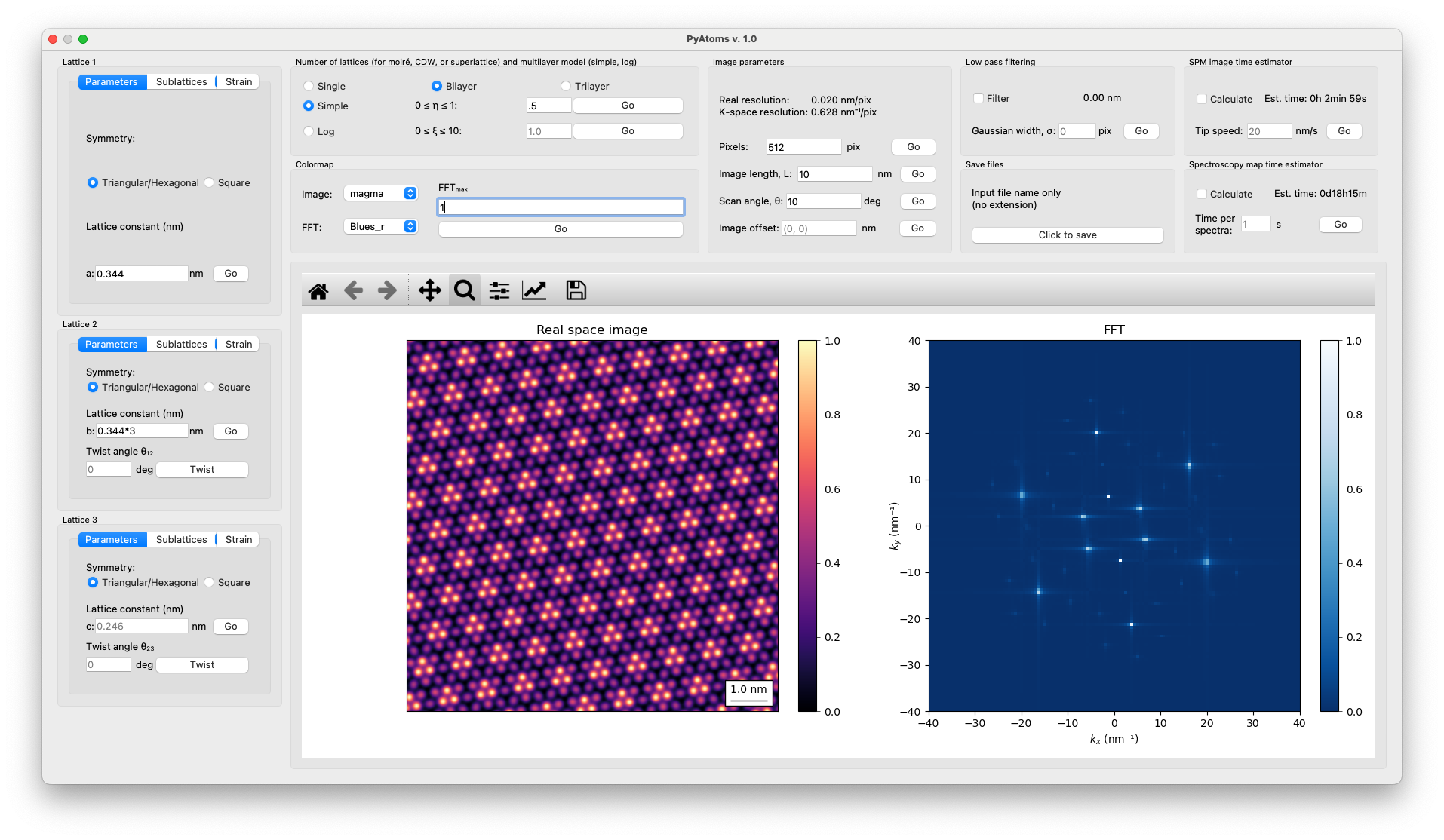
Task: Apply Pixels value with its Go button
Action: click(914, 147)
